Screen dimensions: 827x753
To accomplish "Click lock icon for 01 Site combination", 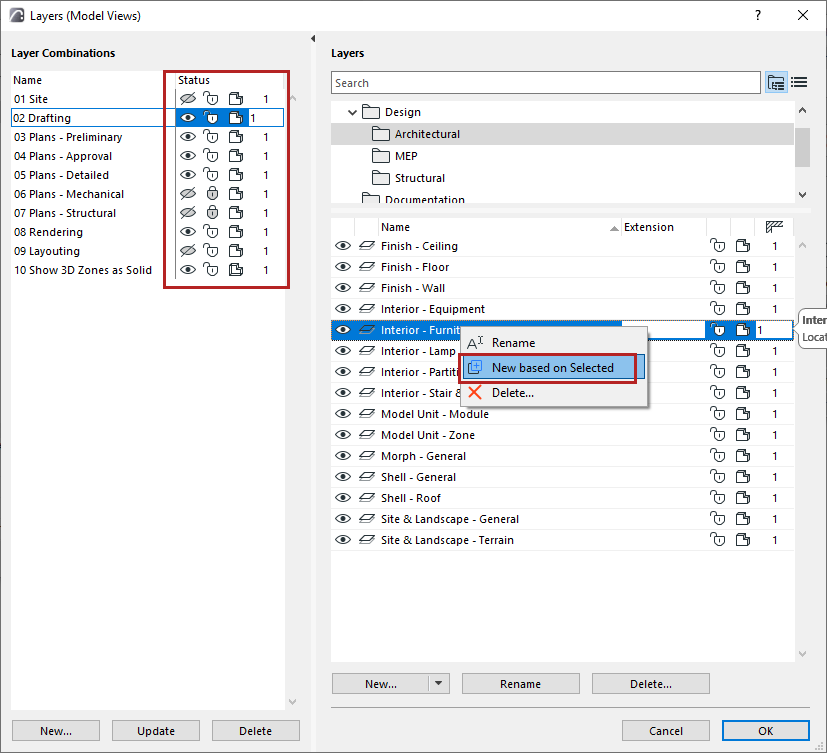I will [x=211, y=99].
